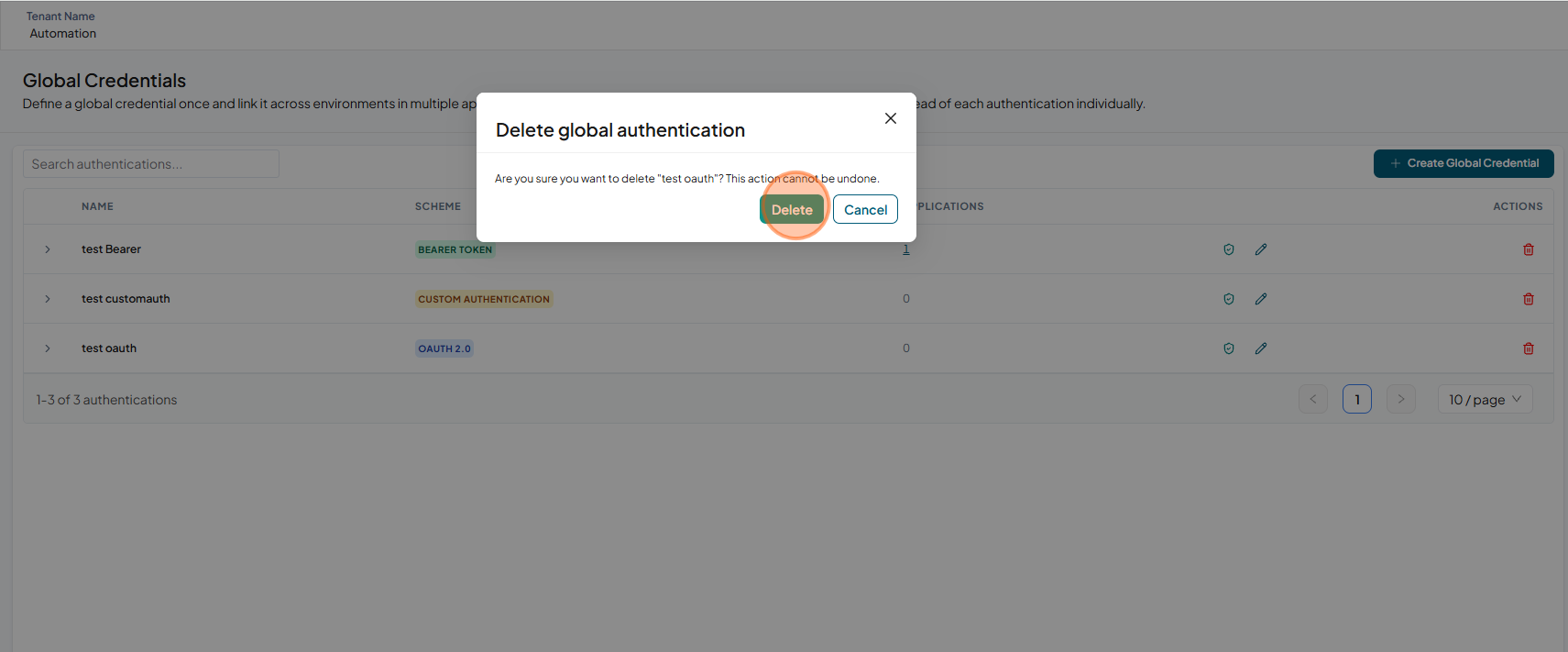Screen dimensions: 1568x652
Task: Open linked applications count for test Bearer
Action: coord(906,249)
